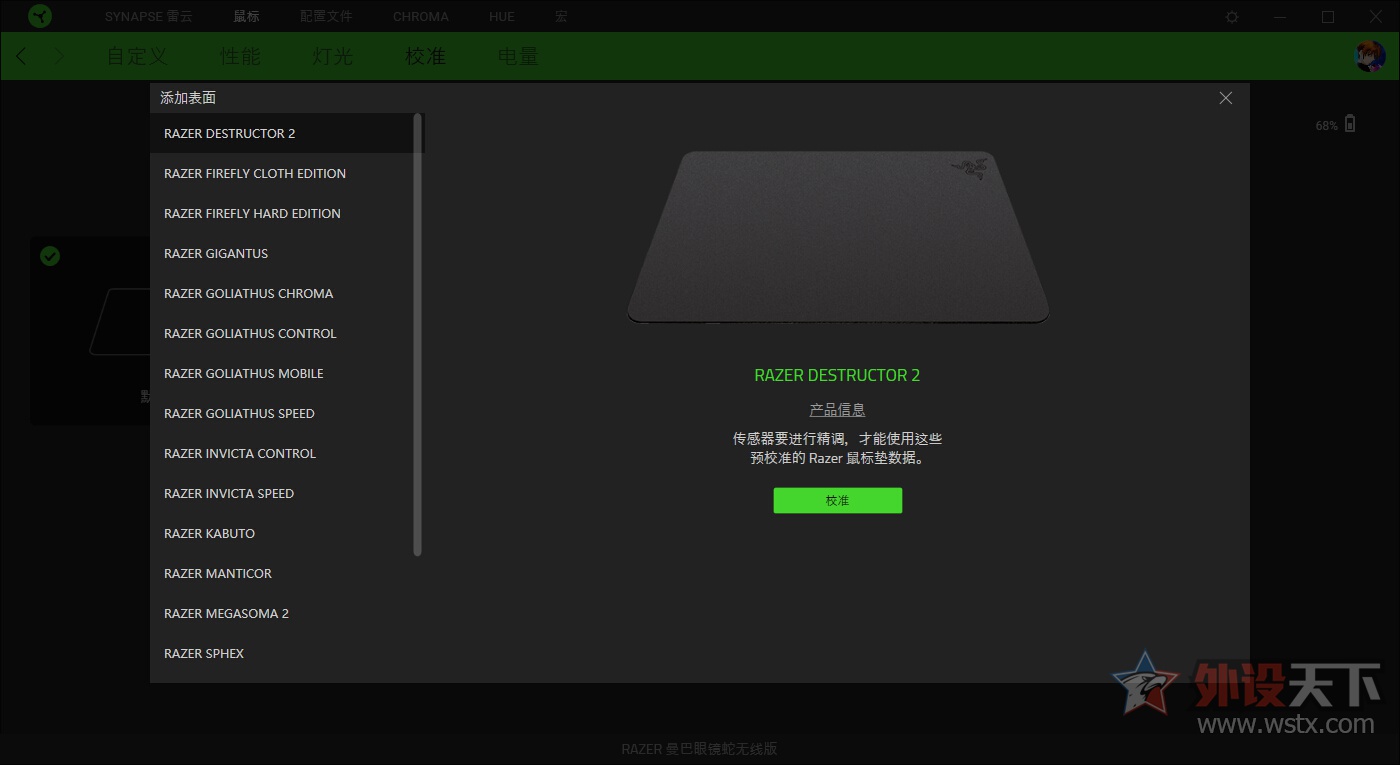Select the 校准 section tab
This screenshot has height=765, width=1400.
425,56
